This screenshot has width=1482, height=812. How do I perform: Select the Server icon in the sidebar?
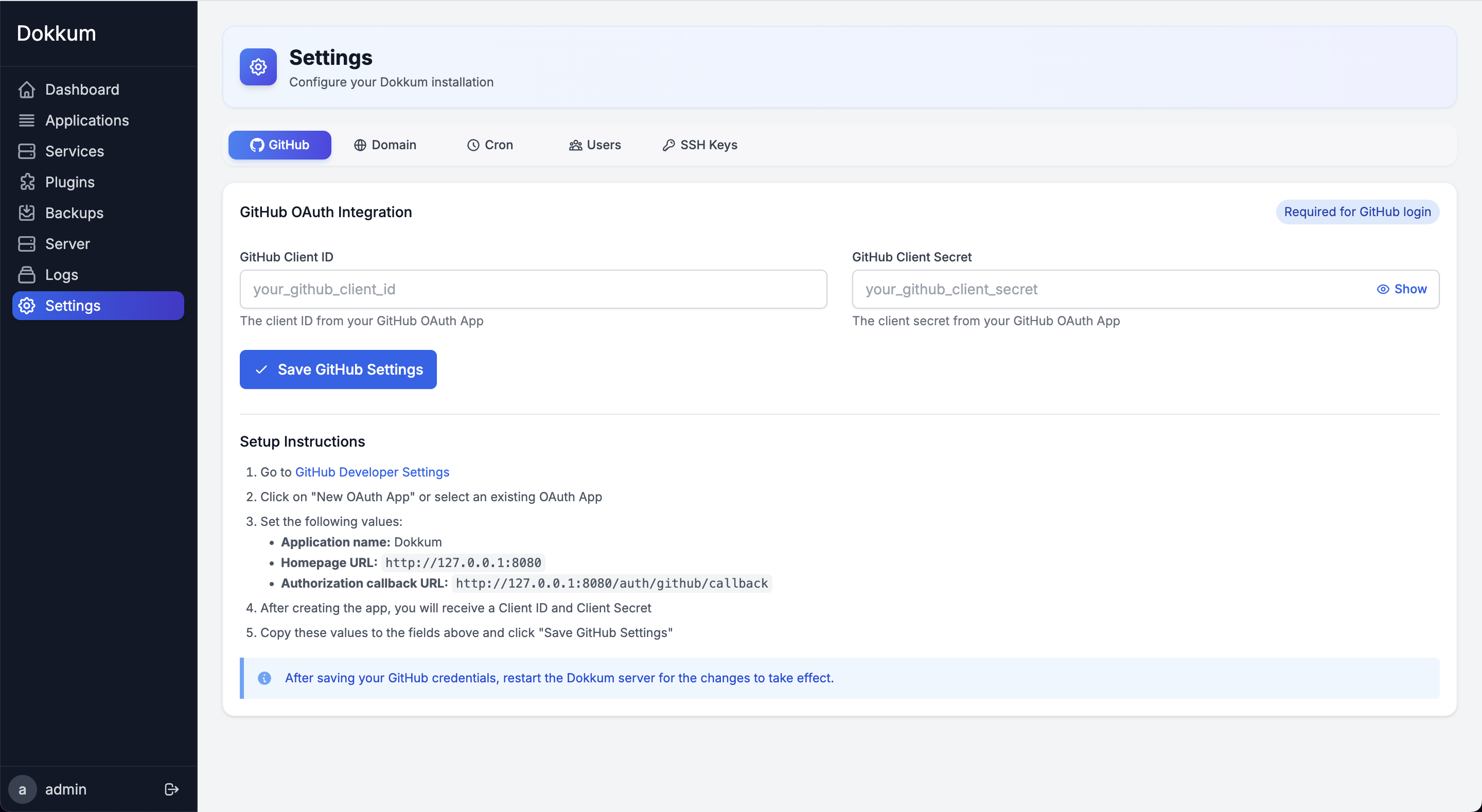(27, 243)
